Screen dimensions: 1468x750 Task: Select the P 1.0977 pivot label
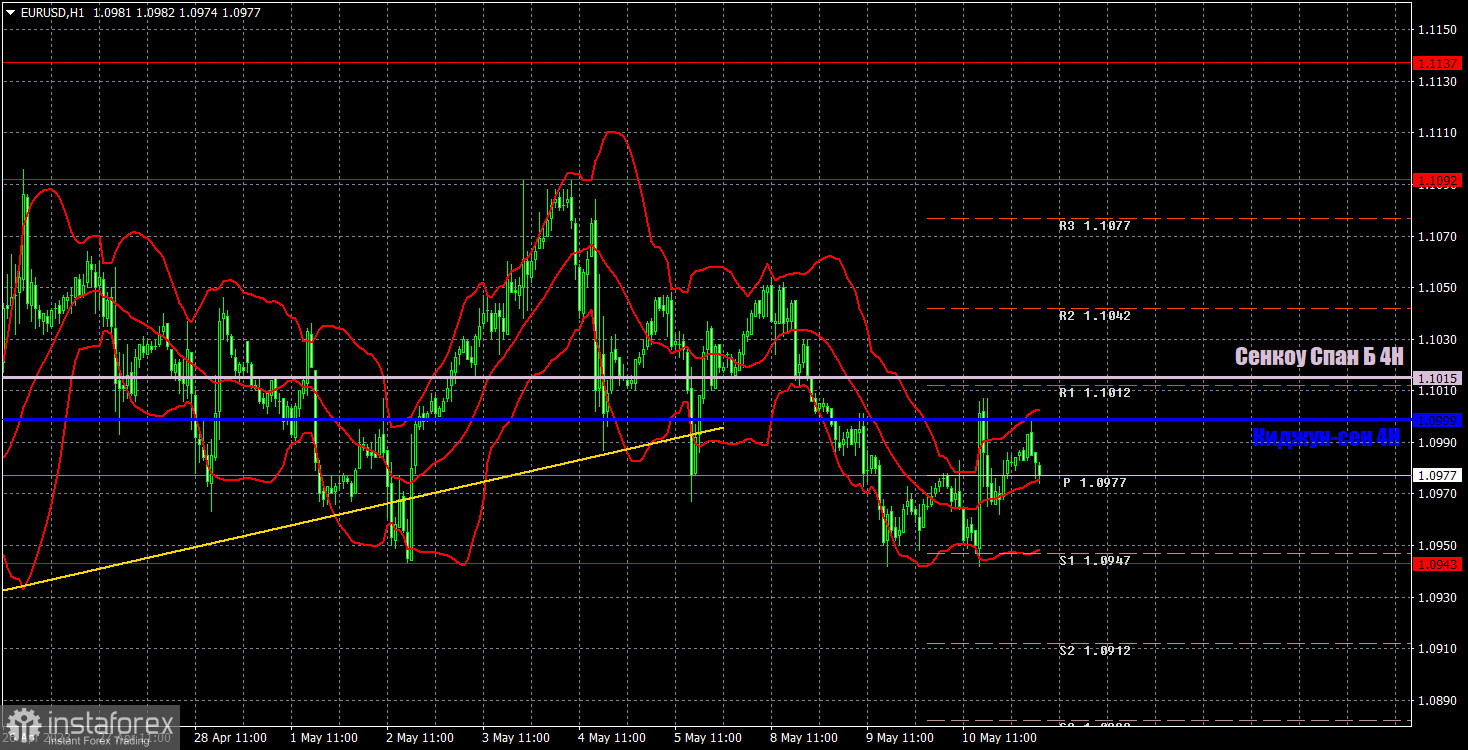click(x=1095, y=483)
